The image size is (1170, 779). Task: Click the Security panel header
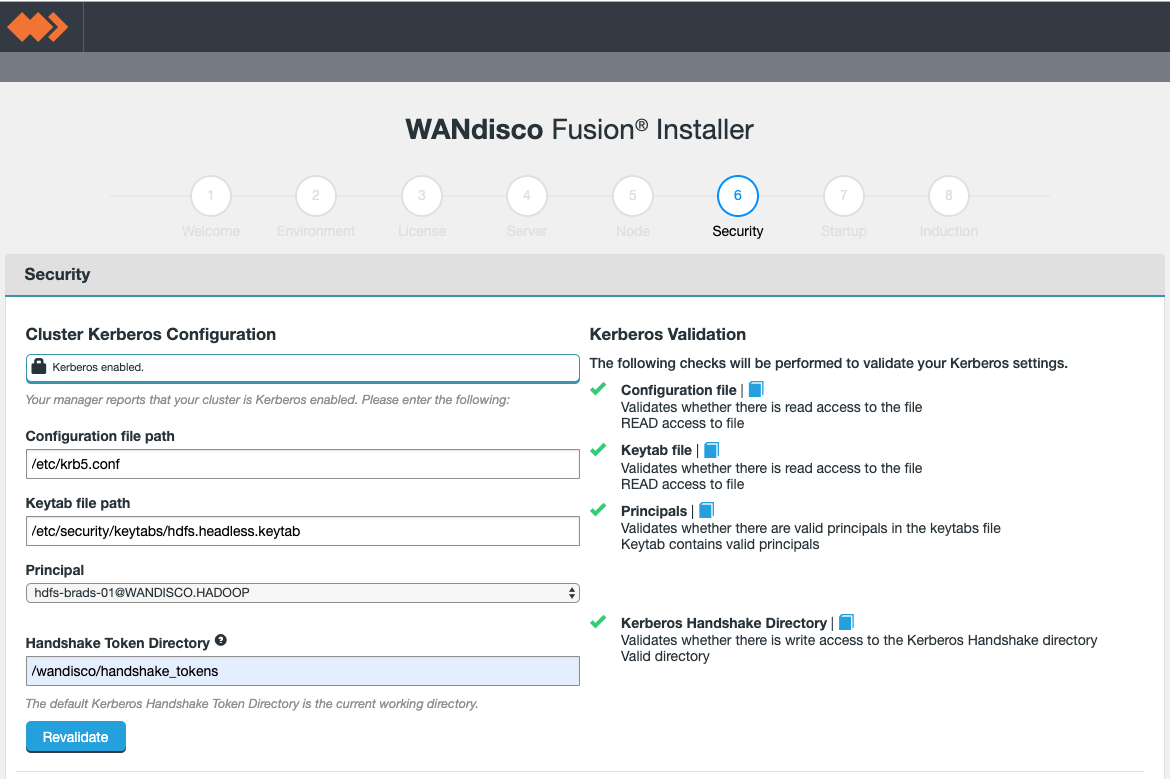pos(584,275)
